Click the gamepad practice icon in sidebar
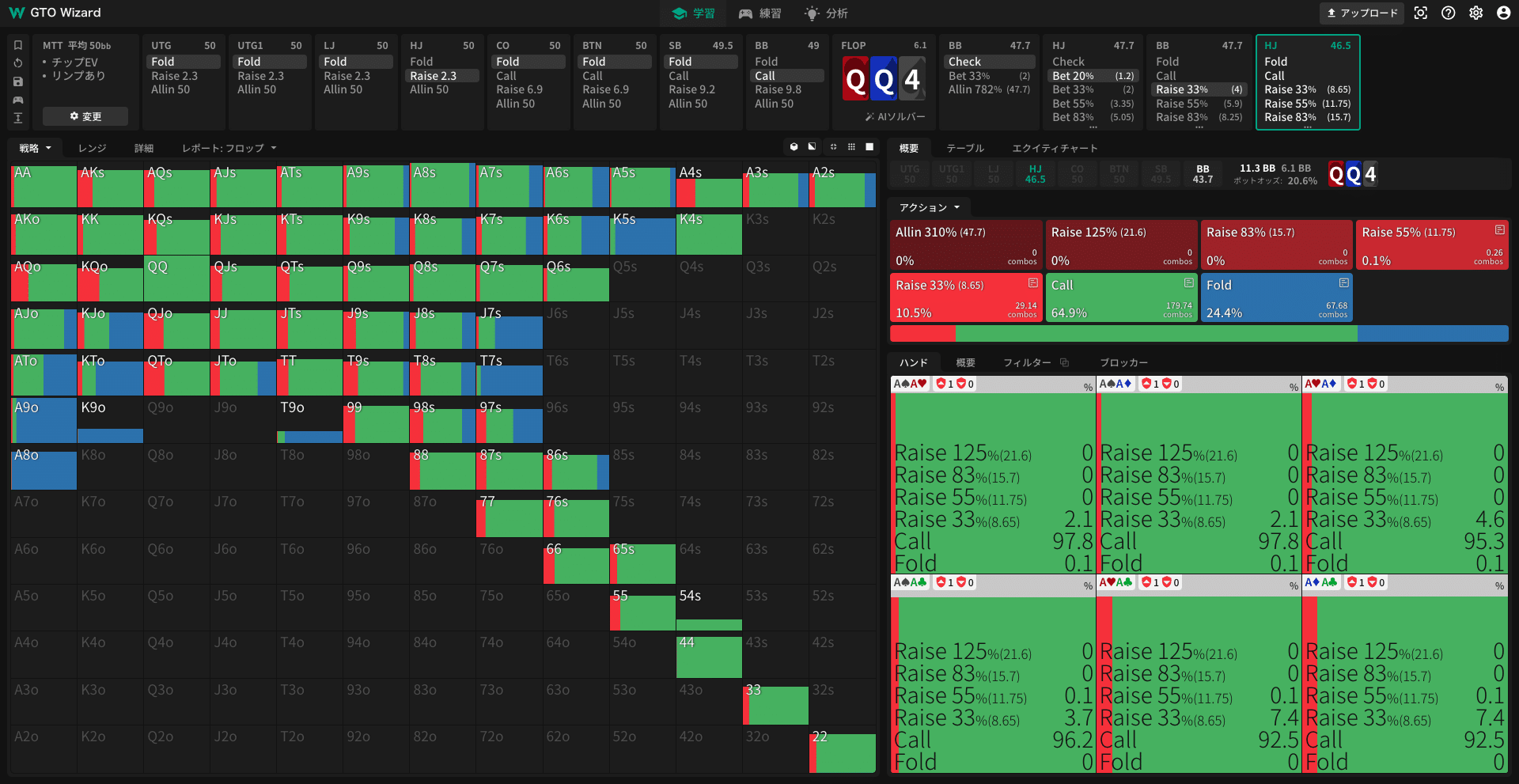This screenshot has height=784, width=1519. pyautogui.click(x=18, y=100)
